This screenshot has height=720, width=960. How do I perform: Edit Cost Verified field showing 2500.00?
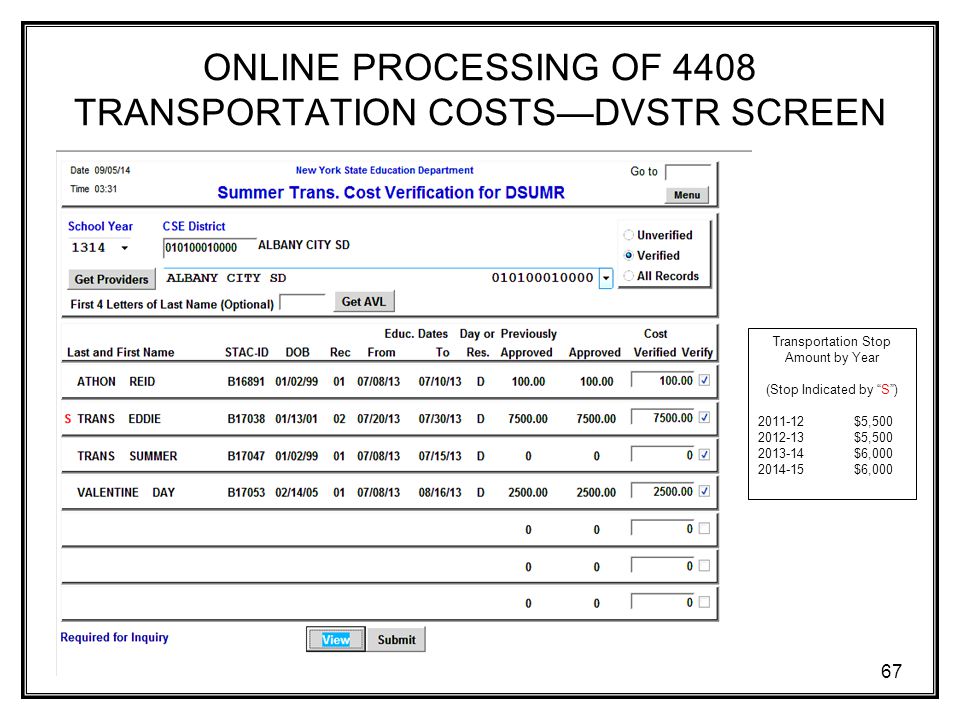664,492
